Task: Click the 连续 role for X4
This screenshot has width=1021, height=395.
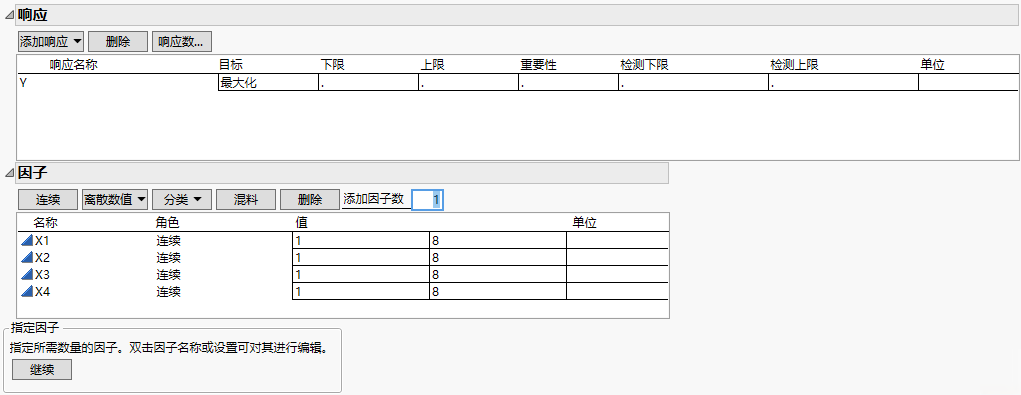Action: pos(169,292)
